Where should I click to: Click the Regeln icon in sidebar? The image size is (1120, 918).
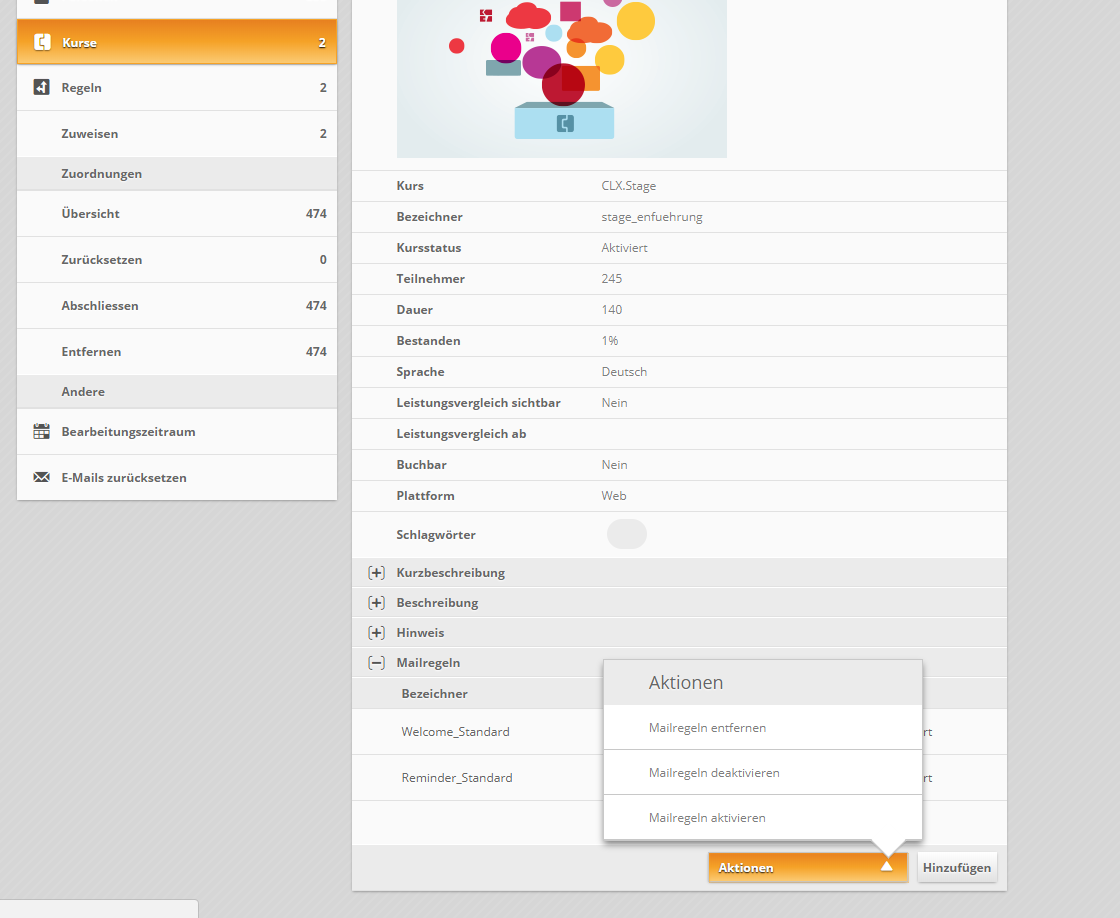[x=42, y=88]
